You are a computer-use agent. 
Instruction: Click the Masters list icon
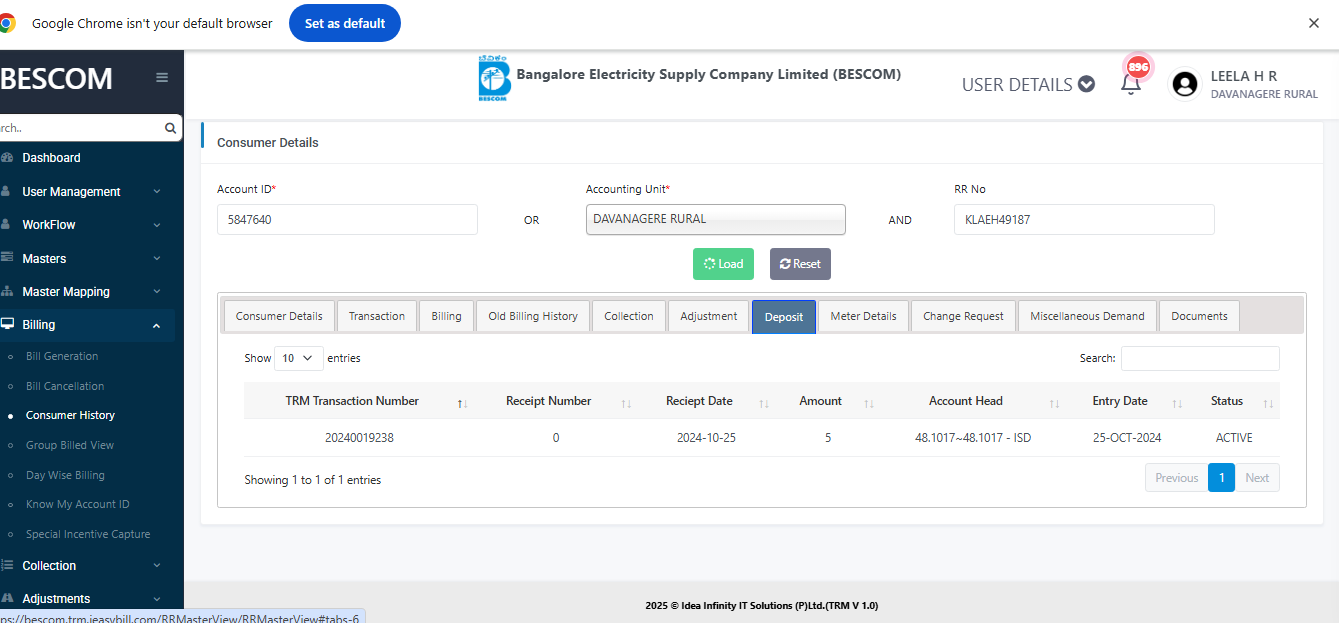pos(6,258)
